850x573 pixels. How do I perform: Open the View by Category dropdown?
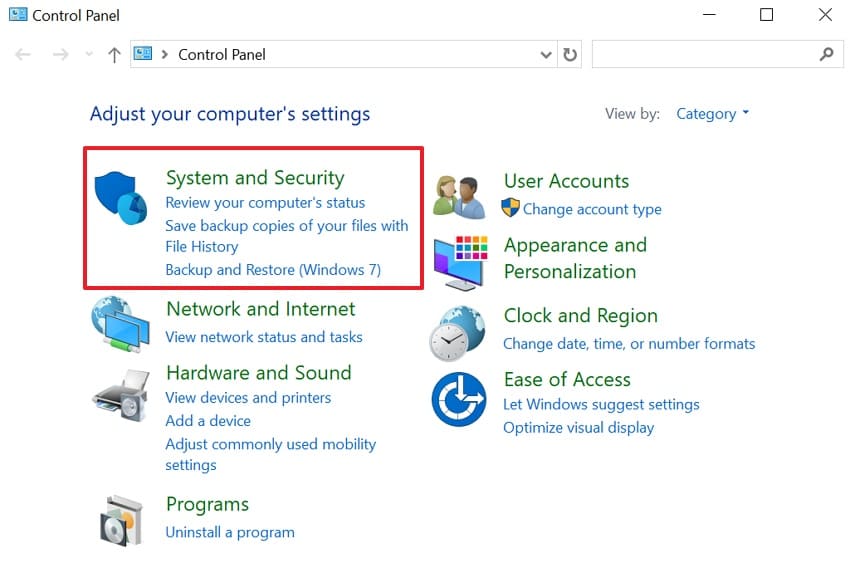click(x=712, y=114)
